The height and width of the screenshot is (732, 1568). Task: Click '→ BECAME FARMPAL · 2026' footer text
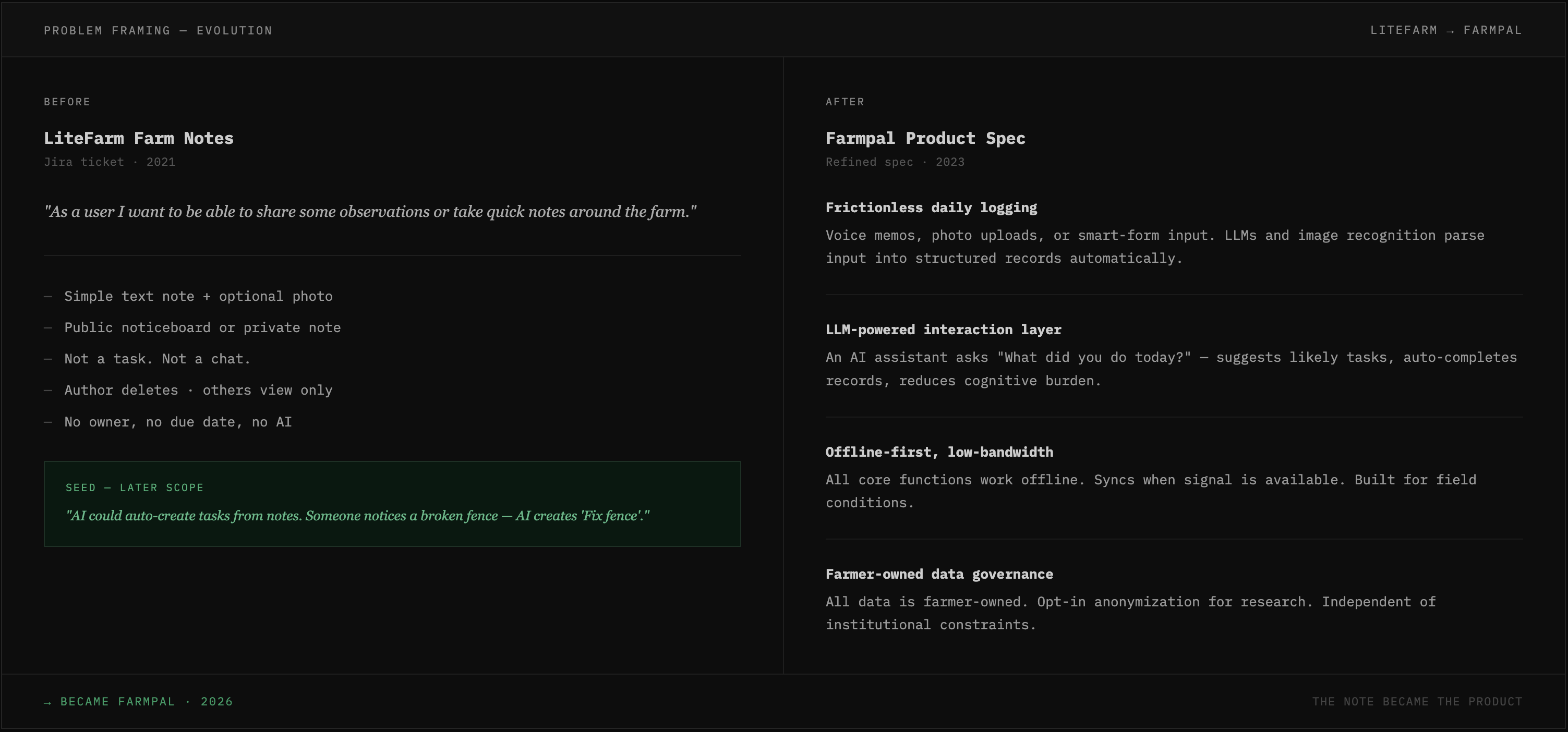138,702
